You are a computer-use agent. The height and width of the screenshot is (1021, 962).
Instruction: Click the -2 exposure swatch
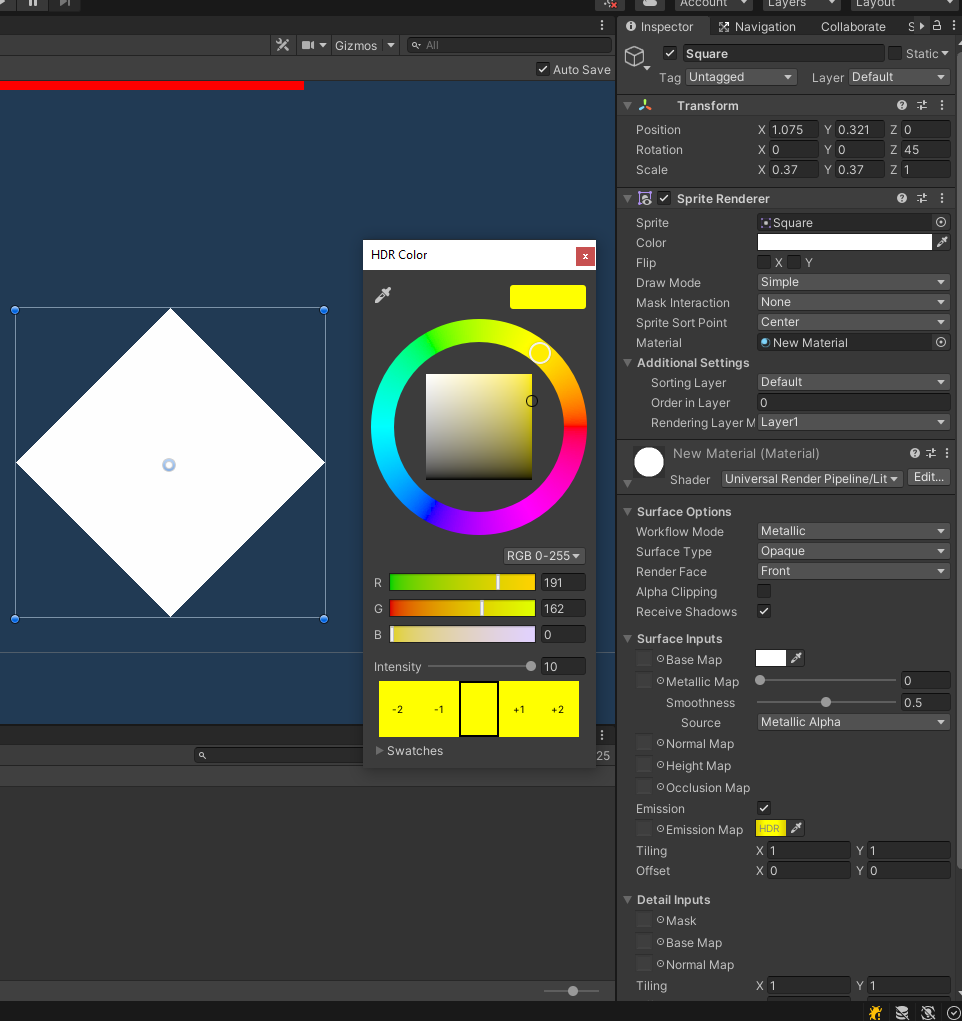pyautogui.click(x=398, y=709)
